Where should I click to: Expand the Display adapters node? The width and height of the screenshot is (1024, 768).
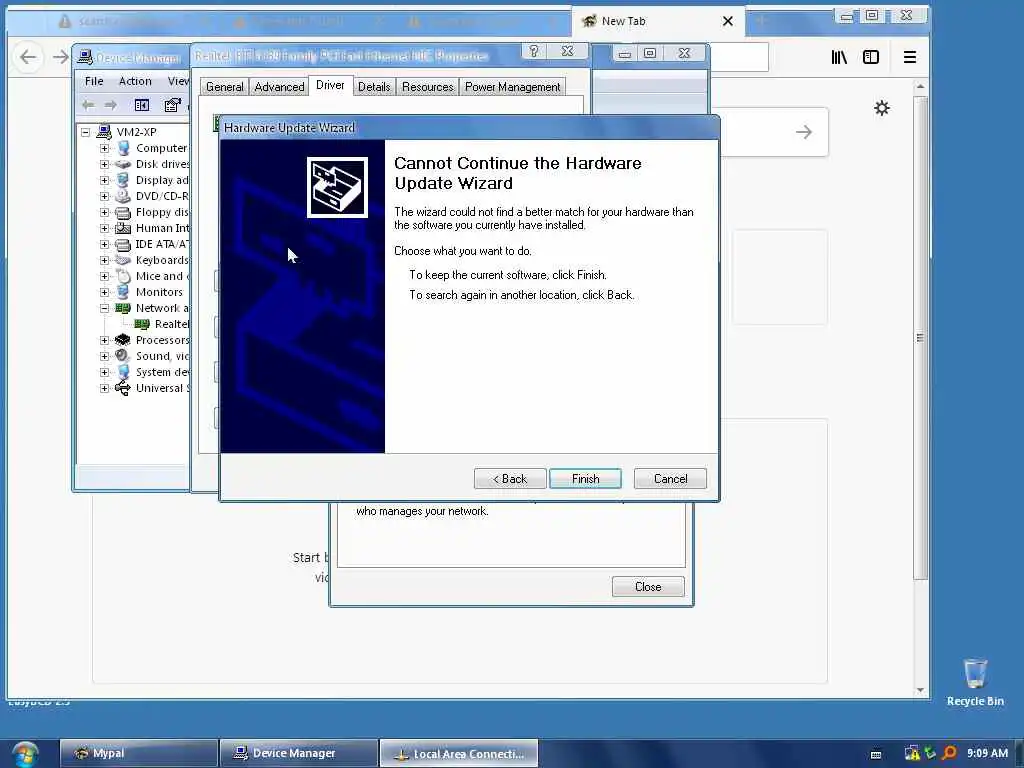[x=104, y=180]
